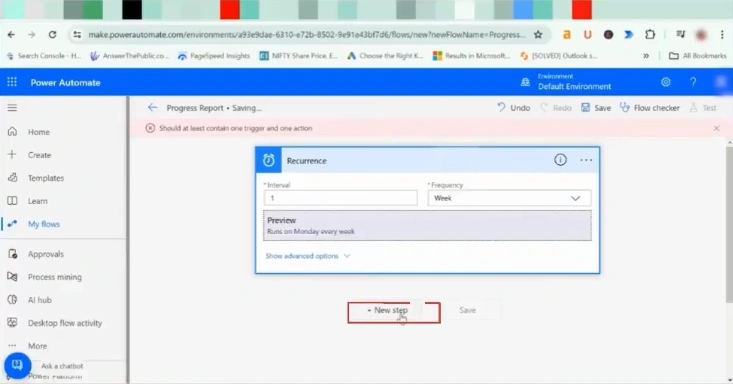Click the Recurrence clock icon
733x384 pixels.
(x=268, y=160)
